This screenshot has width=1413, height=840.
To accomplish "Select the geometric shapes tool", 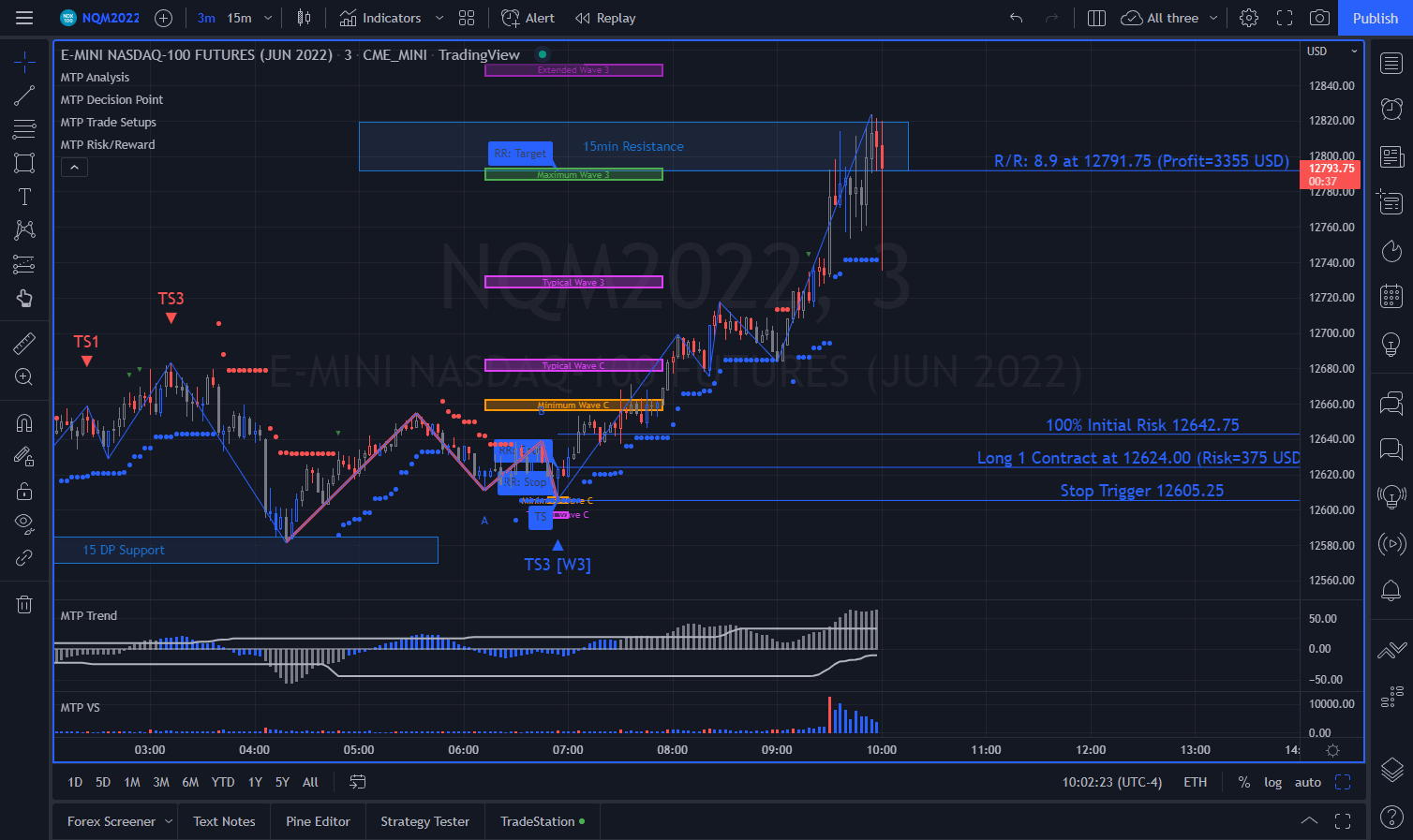I will tap(24, 163).
